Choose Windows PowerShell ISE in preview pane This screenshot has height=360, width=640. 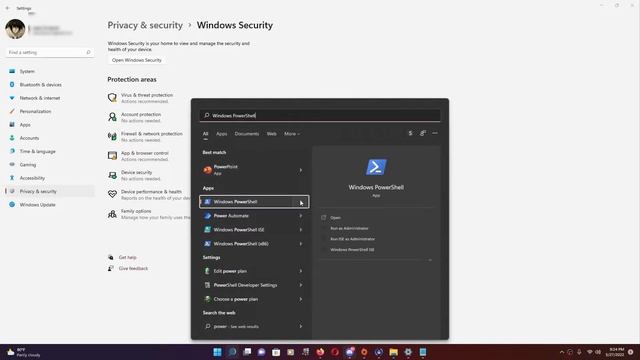click(352, 250)
